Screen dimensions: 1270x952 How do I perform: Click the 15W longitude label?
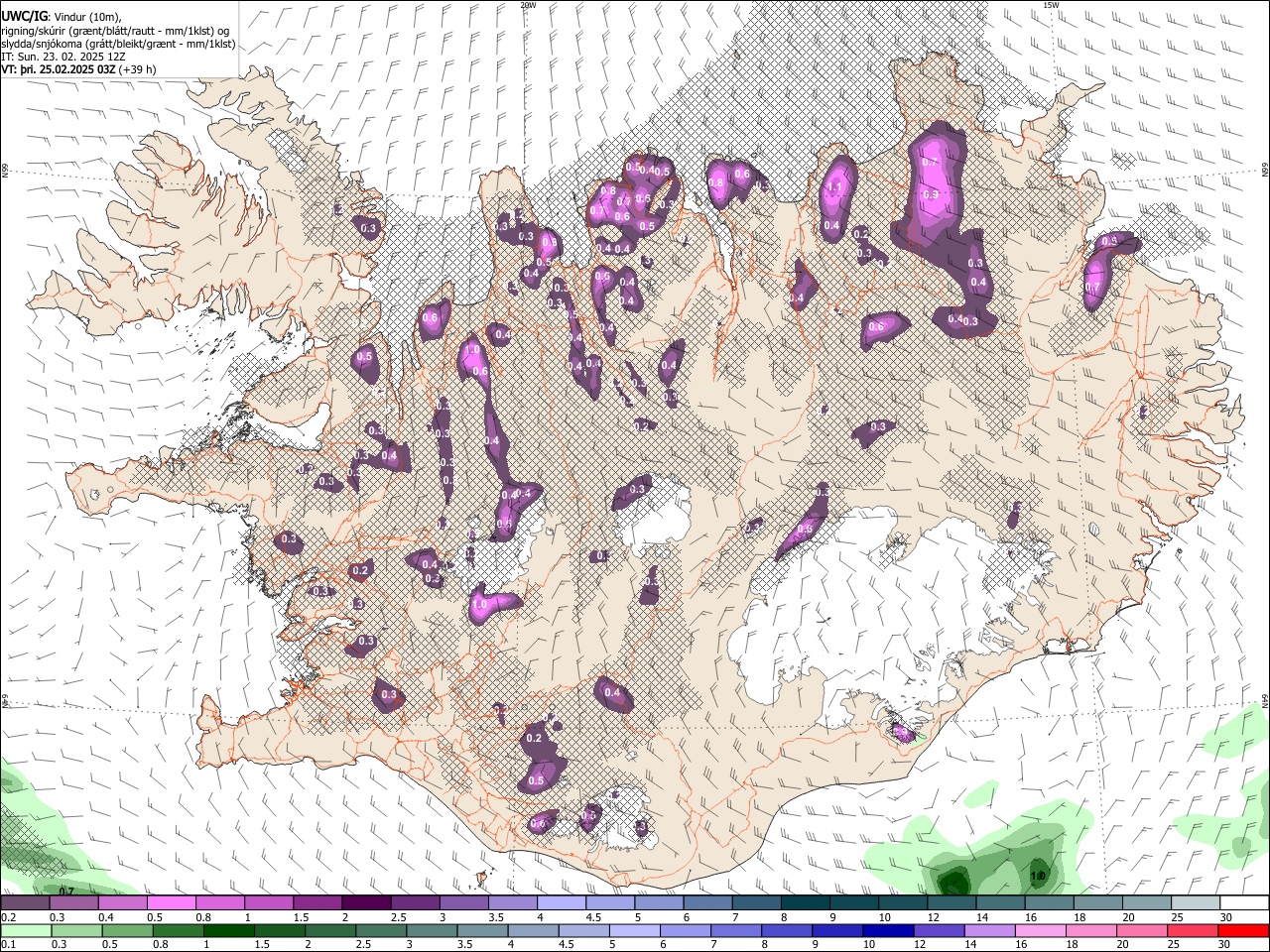(x=1051, y=5)
